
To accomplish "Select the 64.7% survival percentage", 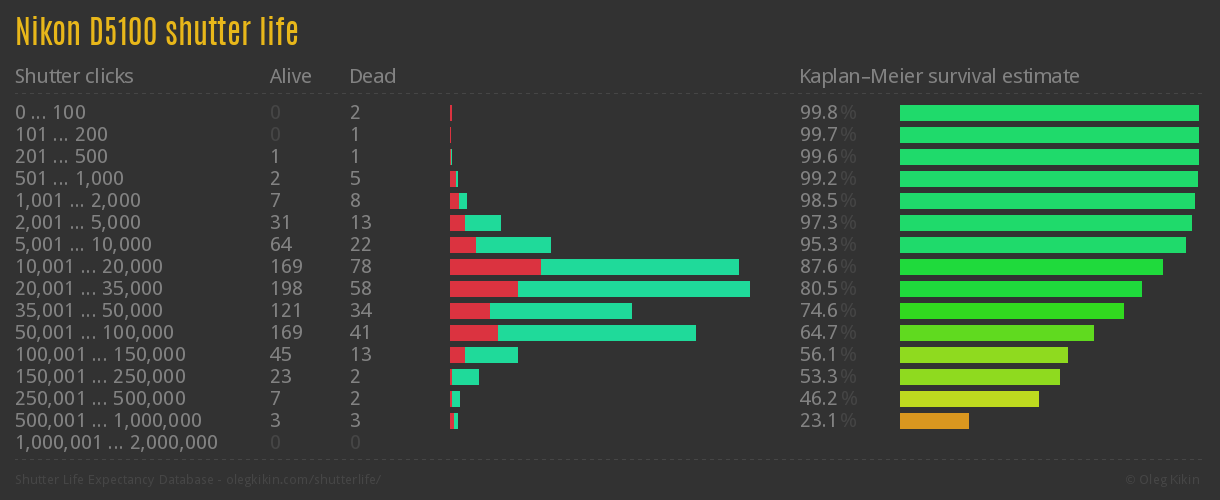I will click(x=828, y=333).
